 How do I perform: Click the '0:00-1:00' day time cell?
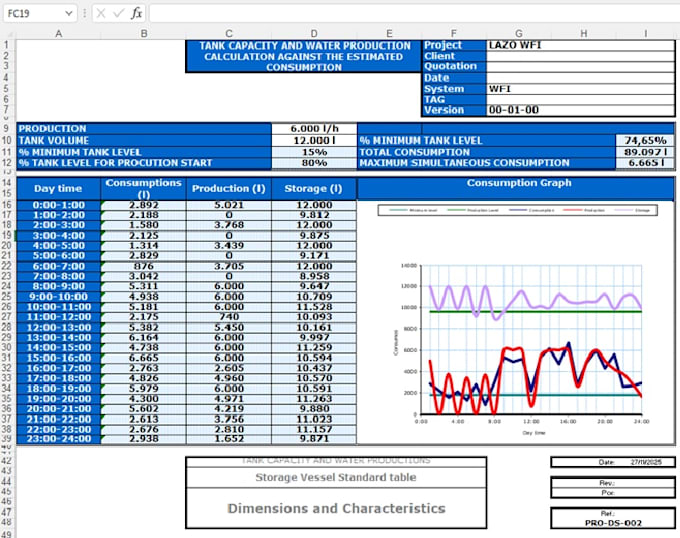point(59,205)
